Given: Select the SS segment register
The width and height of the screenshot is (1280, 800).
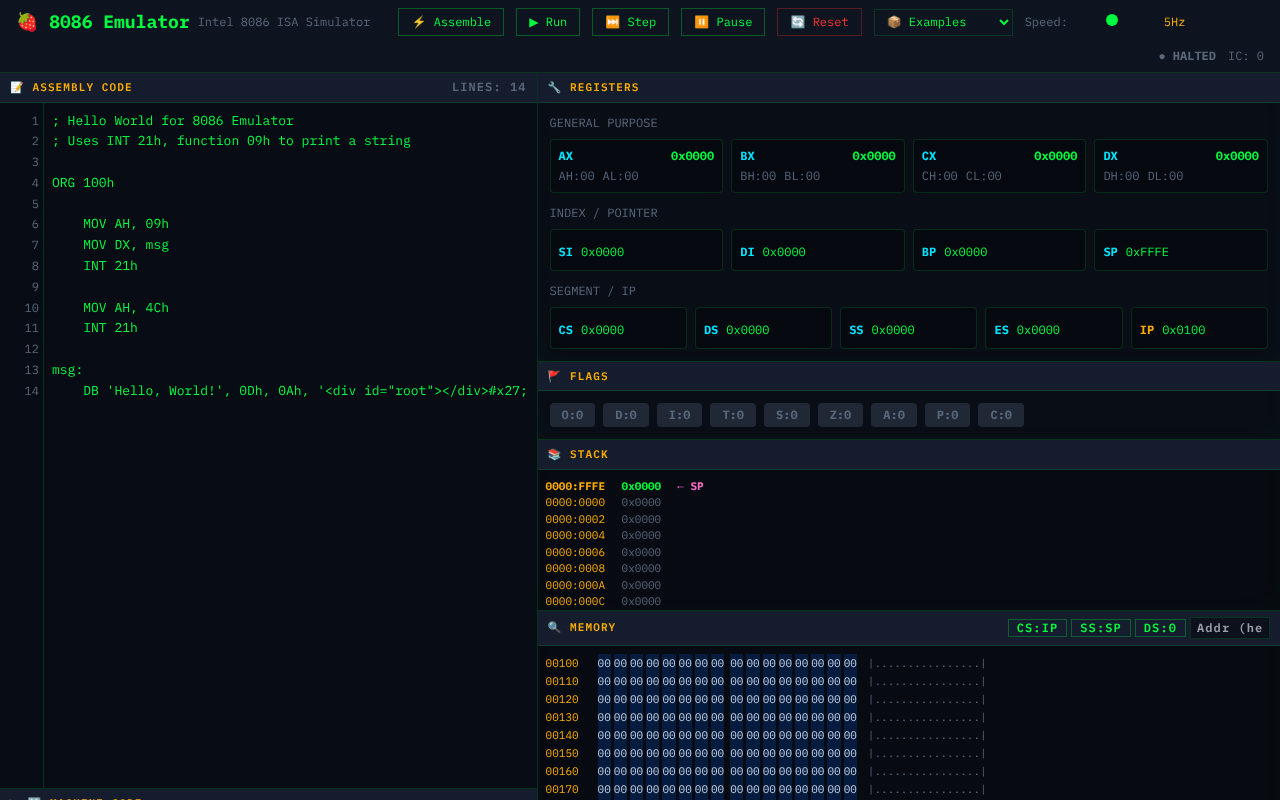Looking at the screenshot, I should [908, 328].
